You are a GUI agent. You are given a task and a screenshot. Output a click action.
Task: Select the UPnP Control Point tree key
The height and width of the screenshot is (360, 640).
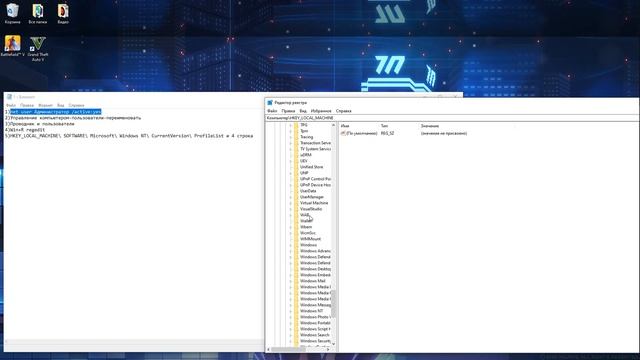315,179
